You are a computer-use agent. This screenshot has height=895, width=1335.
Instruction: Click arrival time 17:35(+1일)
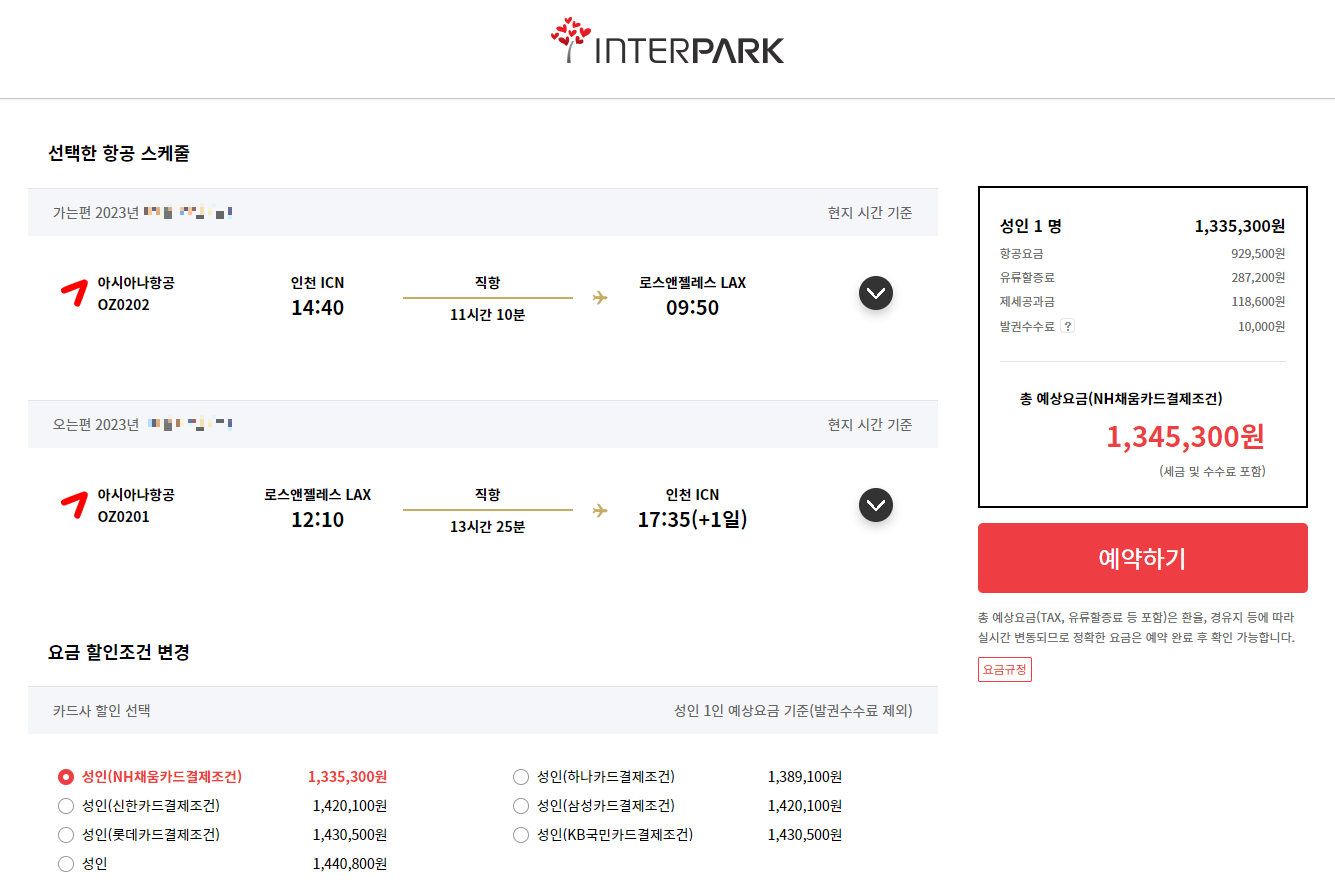[x=693, y=520]
